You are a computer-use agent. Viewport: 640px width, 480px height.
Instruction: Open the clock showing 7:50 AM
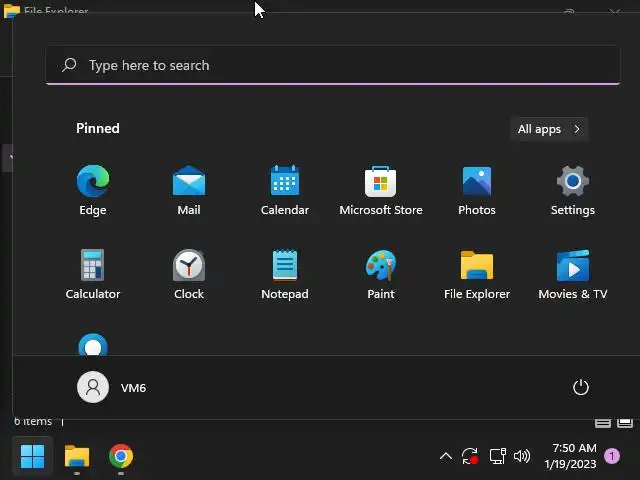(571, 456)
